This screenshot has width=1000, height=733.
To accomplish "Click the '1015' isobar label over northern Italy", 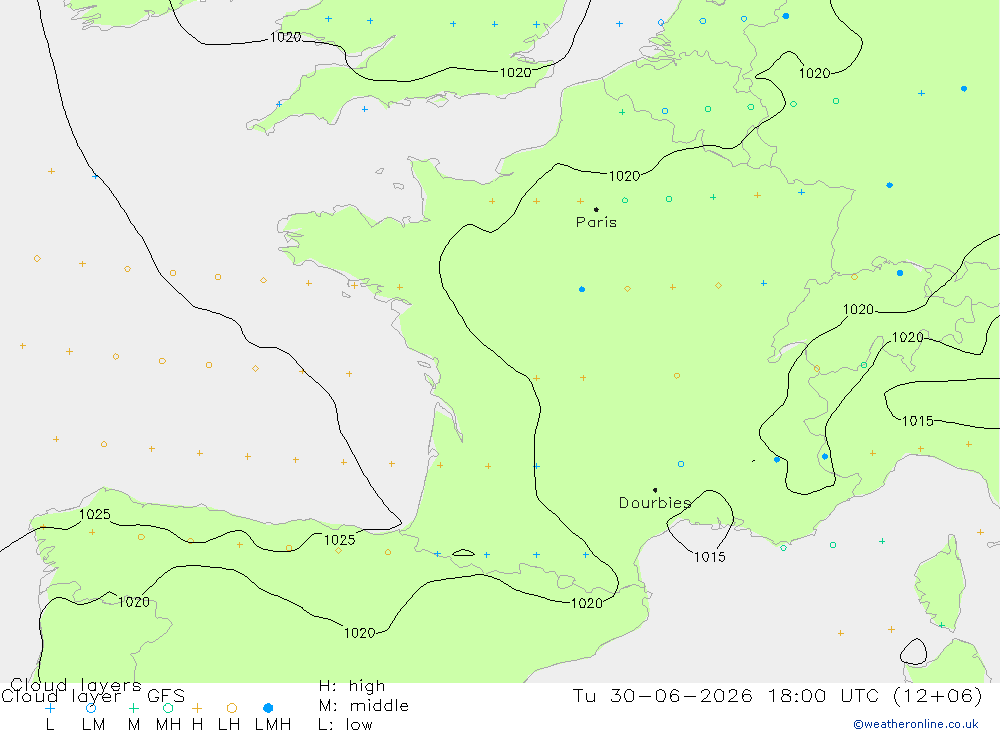I will coord(918,421).
